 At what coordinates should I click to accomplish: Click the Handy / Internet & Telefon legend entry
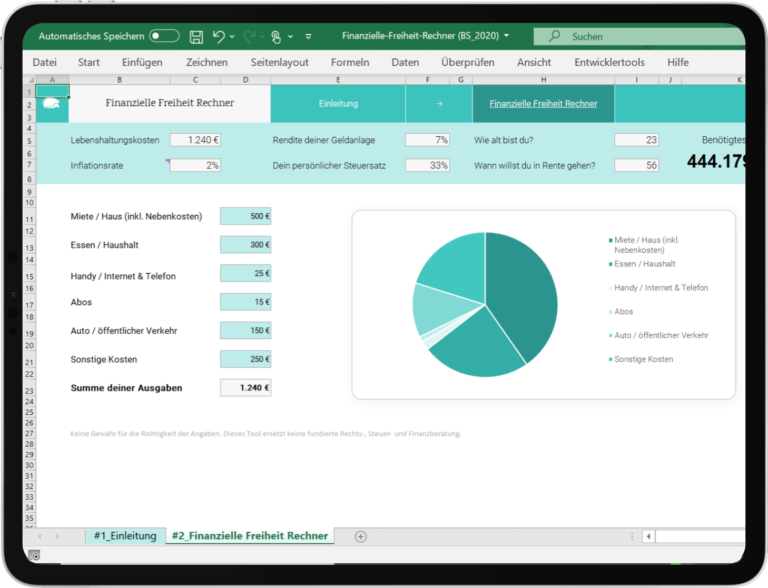click(658, 288)
